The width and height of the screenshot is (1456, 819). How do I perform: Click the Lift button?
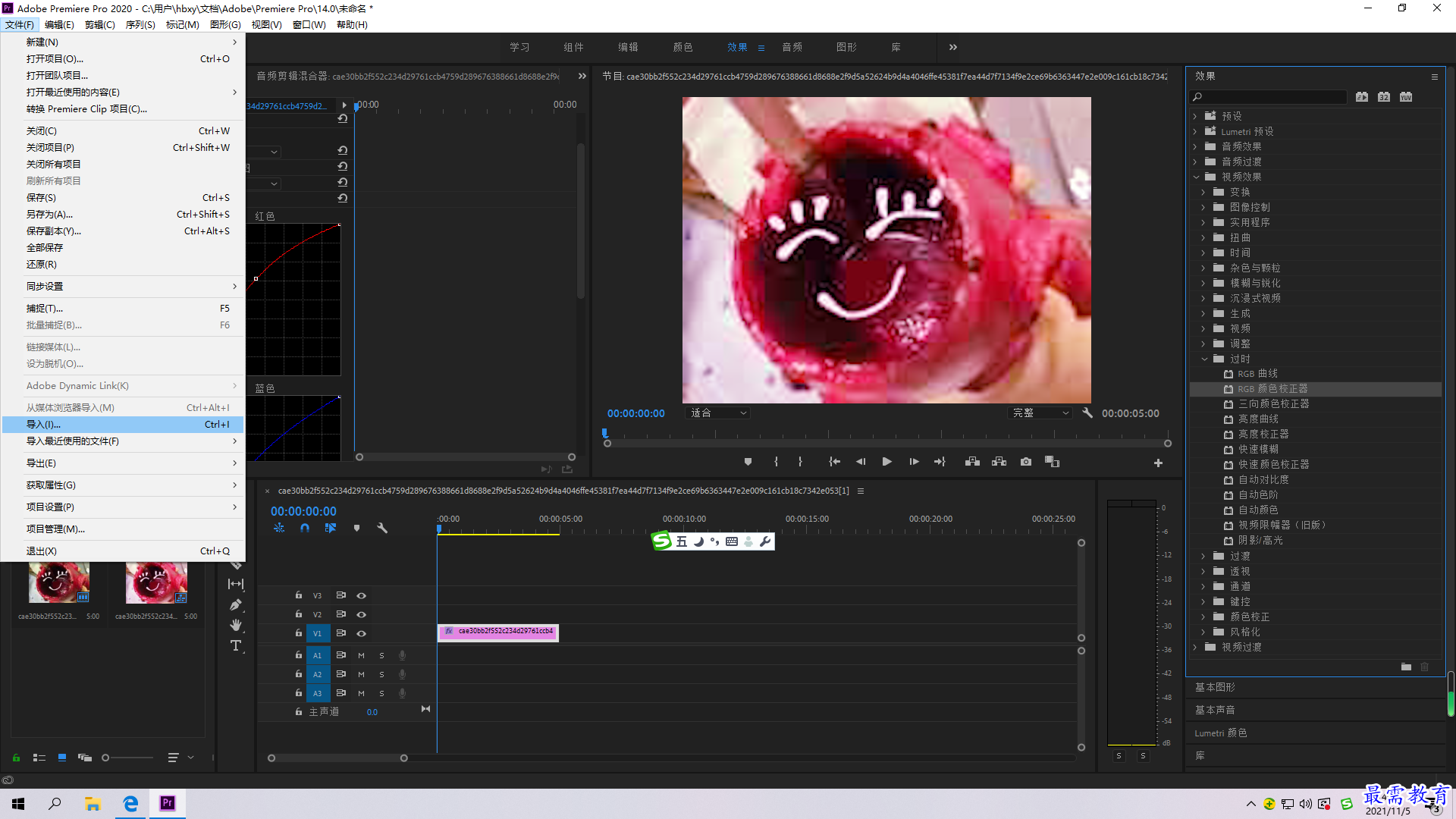[x=972, y=462]
